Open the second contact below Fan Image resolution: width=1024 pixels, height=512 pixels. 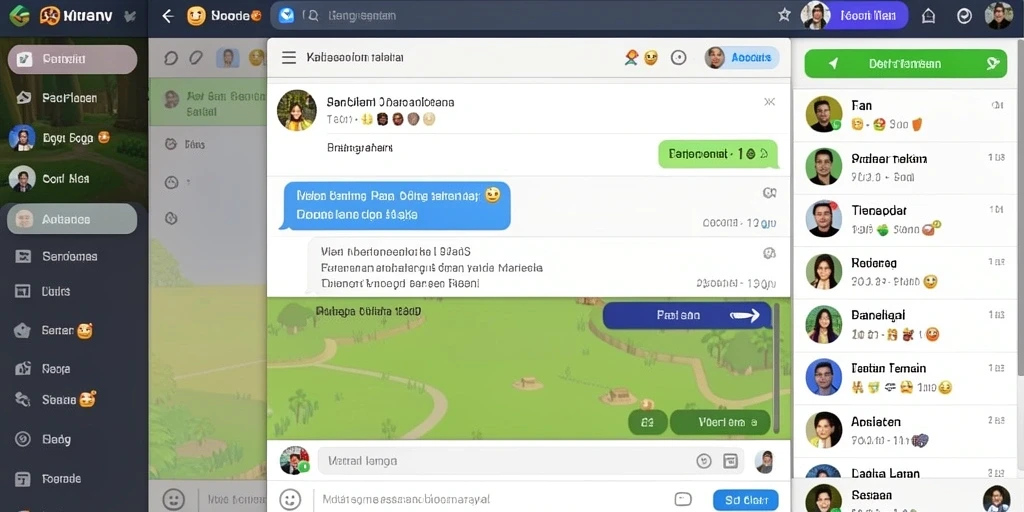(x=907, y=167)
